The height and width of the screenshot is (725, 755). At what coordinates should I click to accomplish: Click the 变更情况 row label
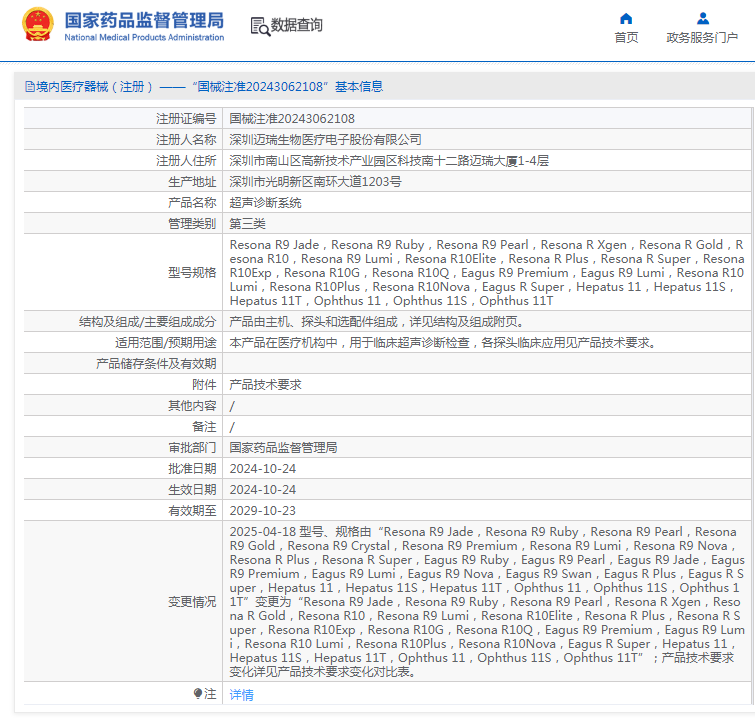pyautogui.click(x=192, y=601)
